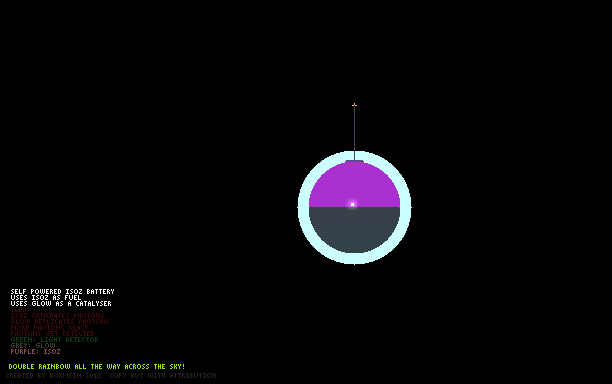Click the glowing white photon at the sphere center
612x384 pixels.
pyautogui.click(x=352, y=204)
